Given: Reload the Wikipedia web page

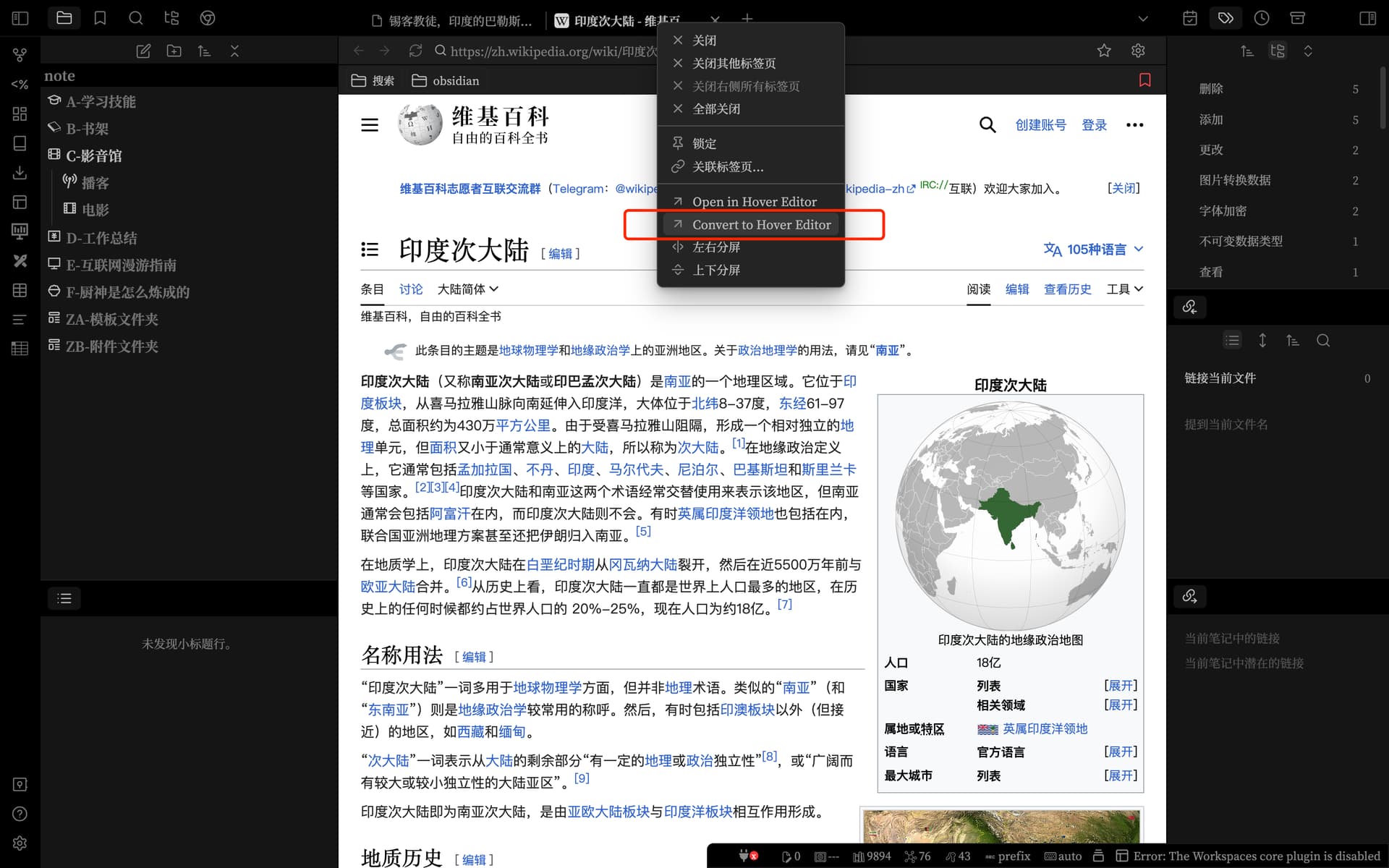Looking at the screenshot, I should click(415, 51).
